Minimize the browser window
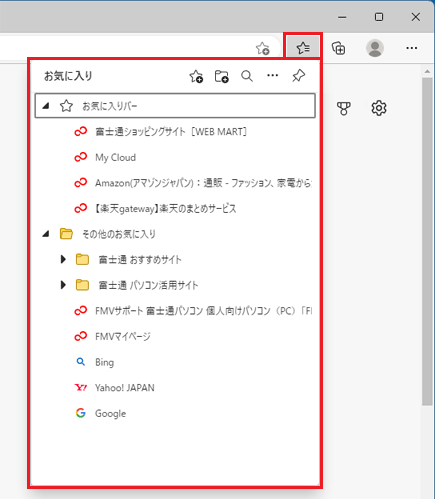The height and width of the screenshot is (499, 435). (x=342, y=17)
